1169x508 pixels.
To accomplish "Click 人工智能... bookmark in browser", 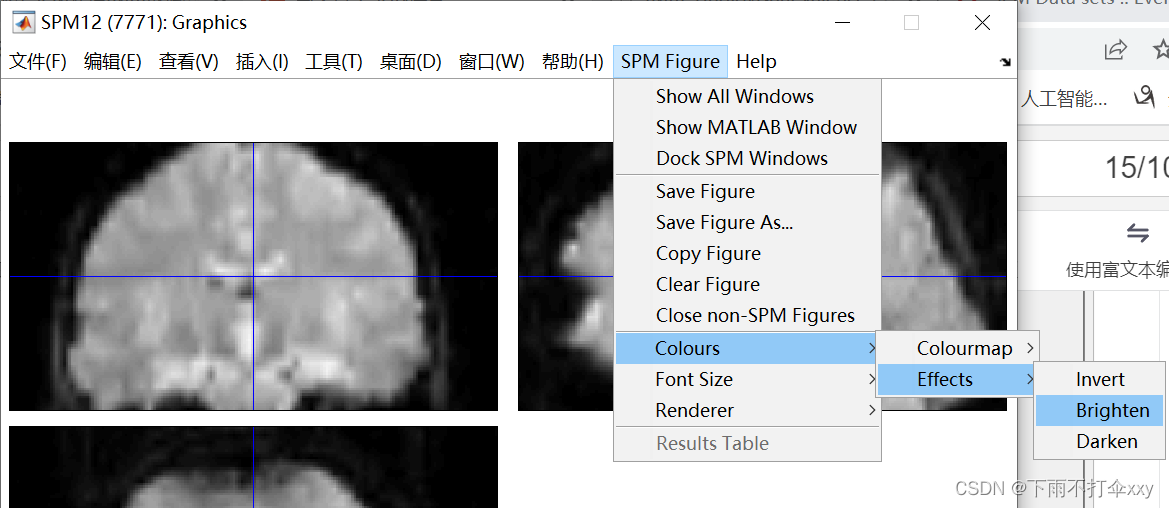I will click(1063, 98).
